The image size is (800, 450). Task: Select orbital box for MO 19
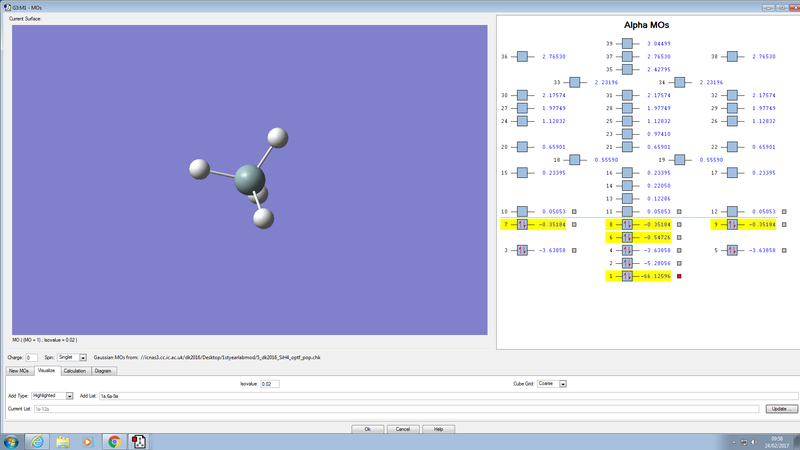[x=680, y=160]
